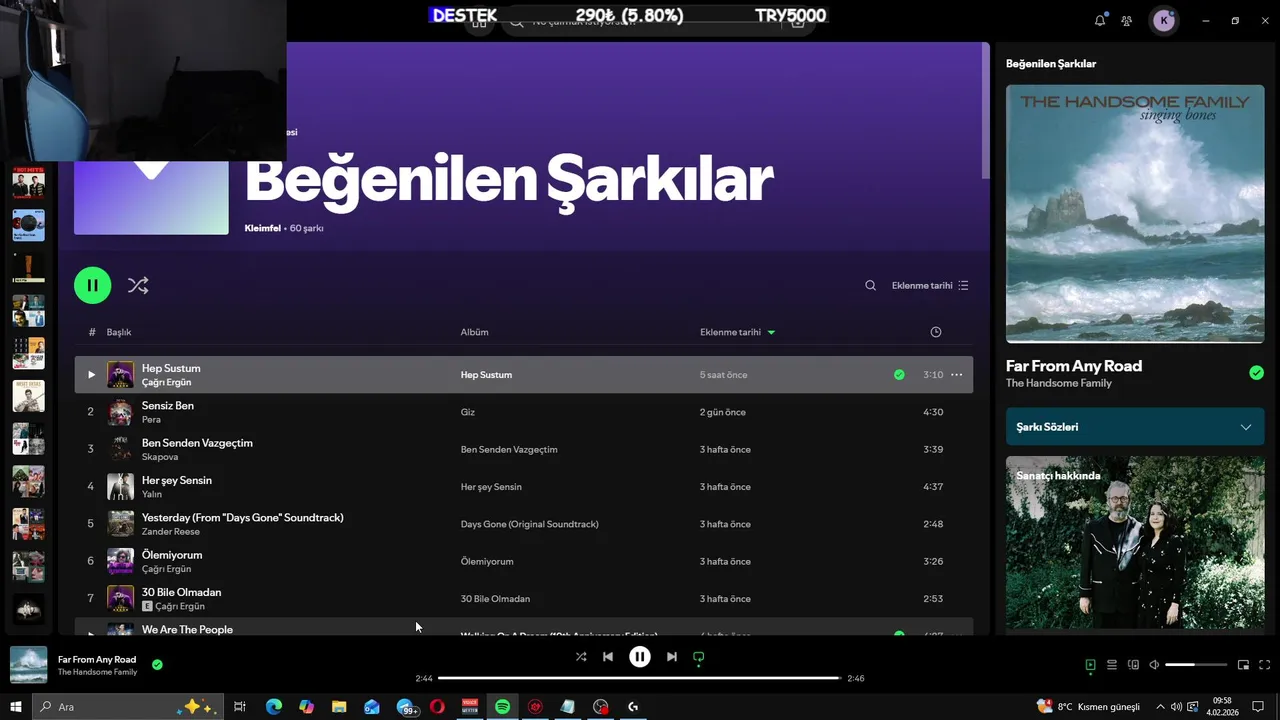Viewport: 1280px width, 720px height.
Task: Open File Explorer from taskbar
Action: 339,707
